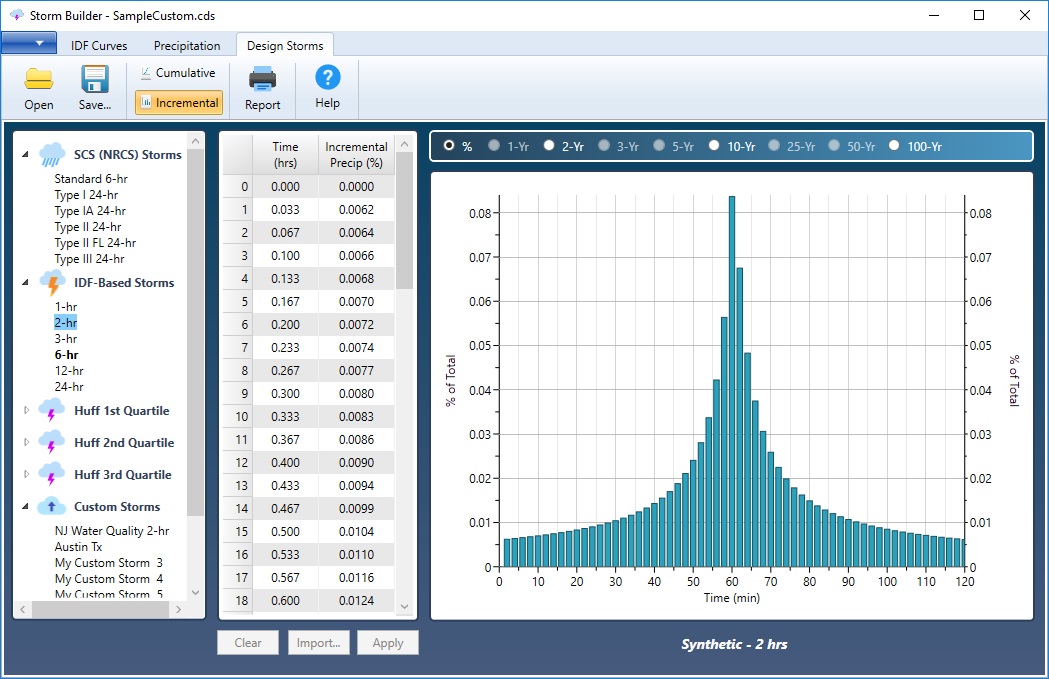Select the % radio button
This screenshot has width=1049, height=679.
(449, 146)
